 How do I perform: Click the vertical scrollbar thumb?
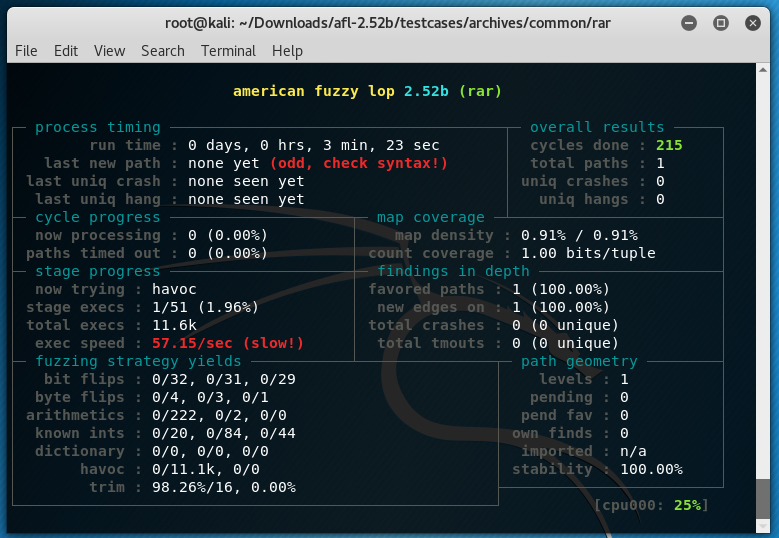(x=763, y=499)
